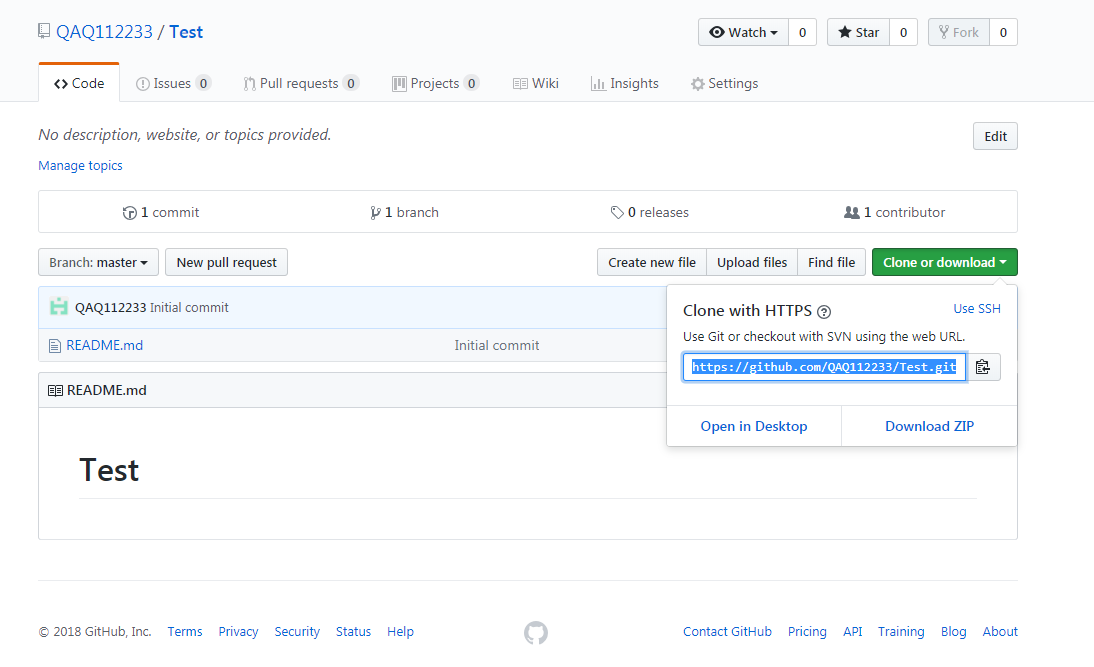View the 0 releases tag link
This screenshot has height=667, width=1094.
(650, 212)
